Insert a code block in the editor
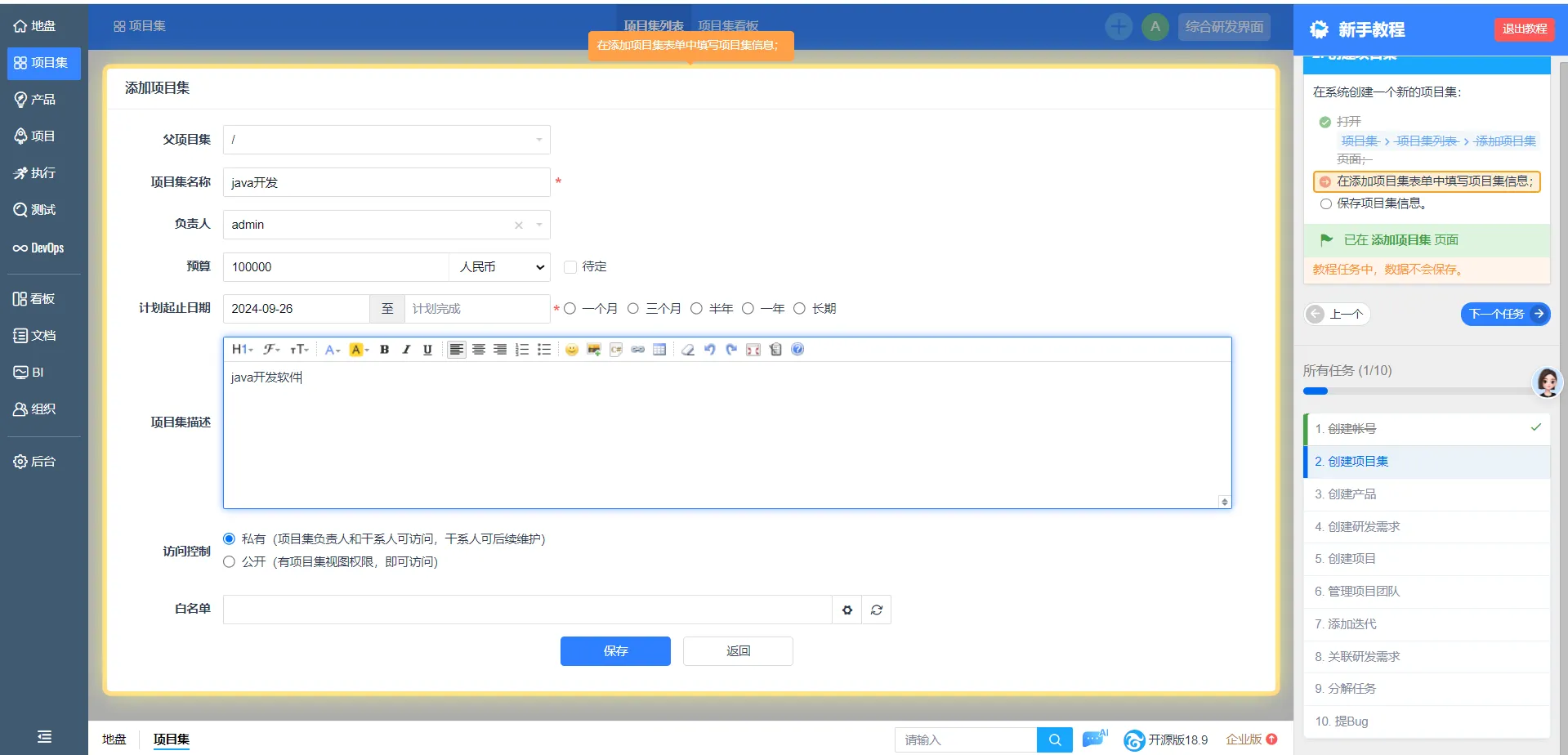 point(616,350)
